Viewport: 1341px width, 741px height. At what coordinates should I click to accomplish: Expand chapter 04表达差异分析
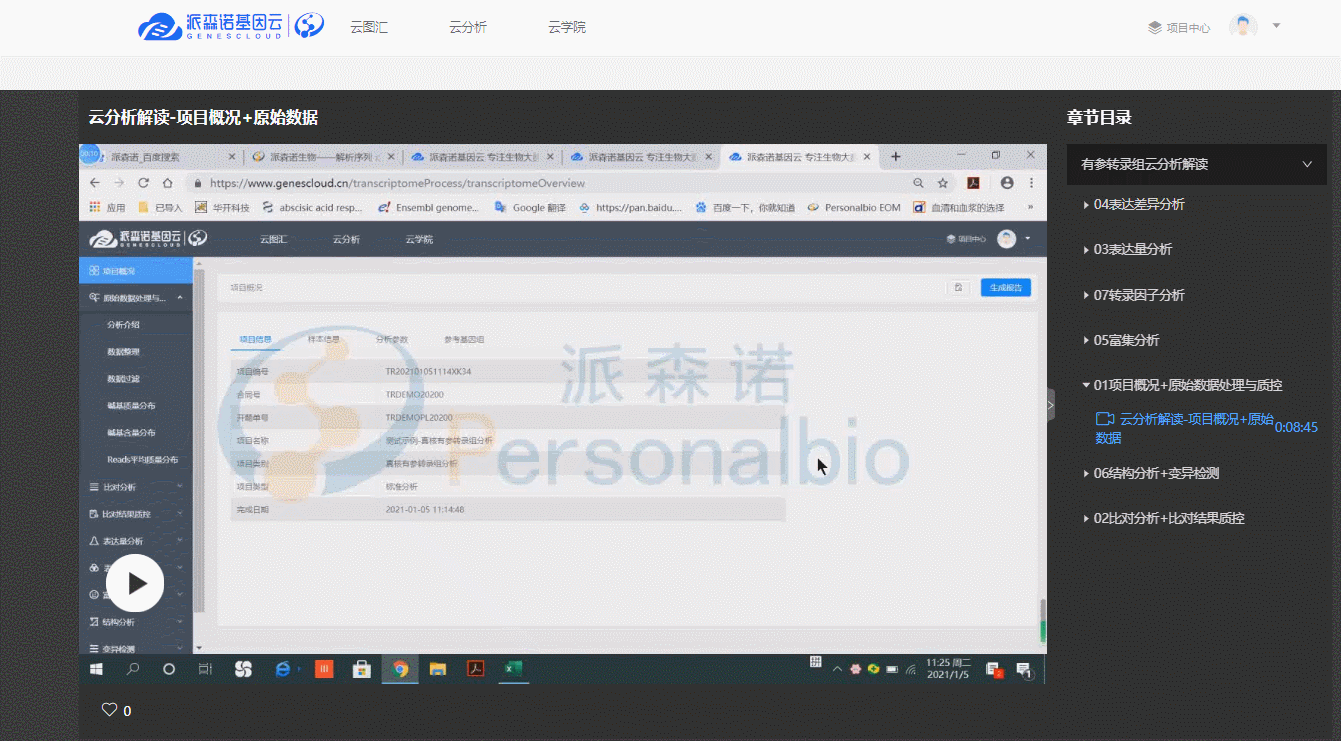[x=1134, y=204]
